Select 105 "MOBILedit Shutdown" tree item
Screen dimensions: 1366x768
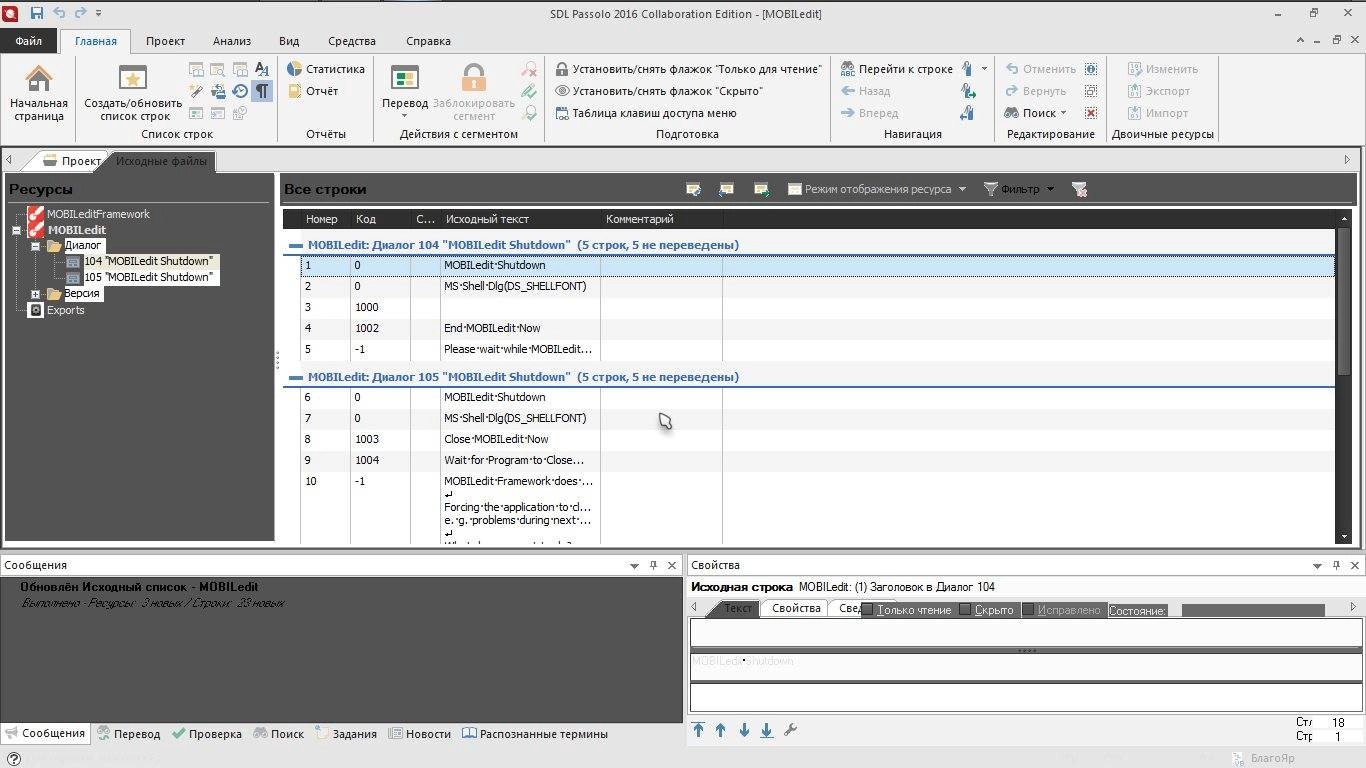point(148,277)
